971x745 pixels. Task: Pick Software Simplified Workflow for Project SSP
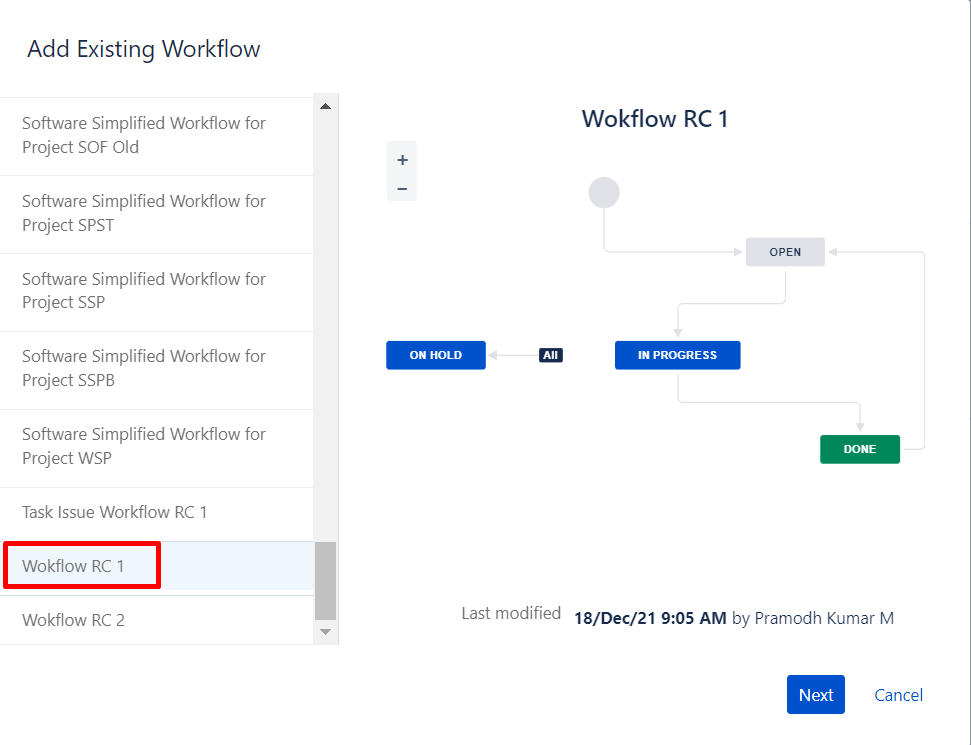pos(144,291)
